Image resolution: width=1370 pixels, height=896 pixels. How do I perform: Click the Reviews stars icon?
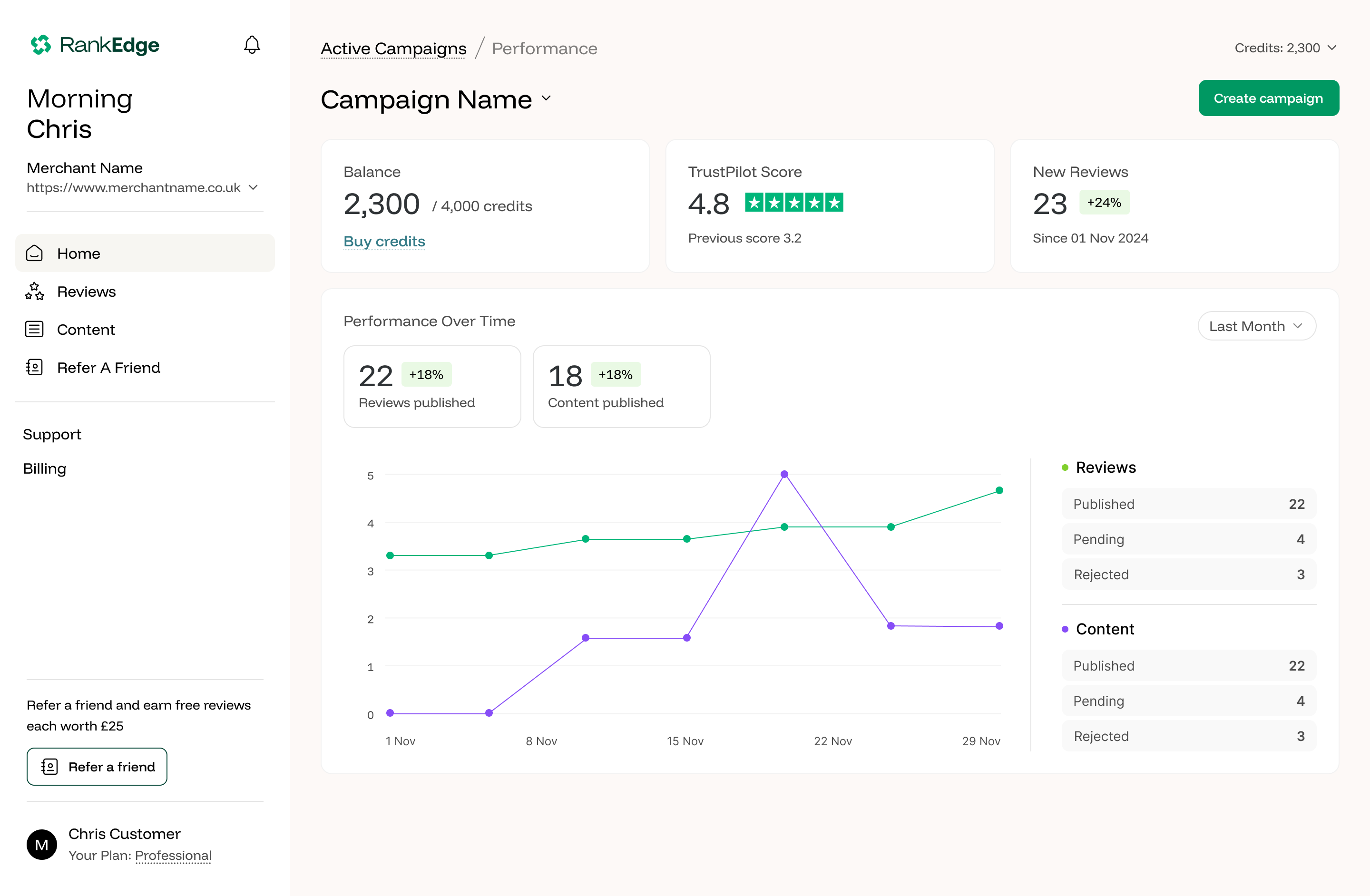pyautogui.click(x=35, y=291)
